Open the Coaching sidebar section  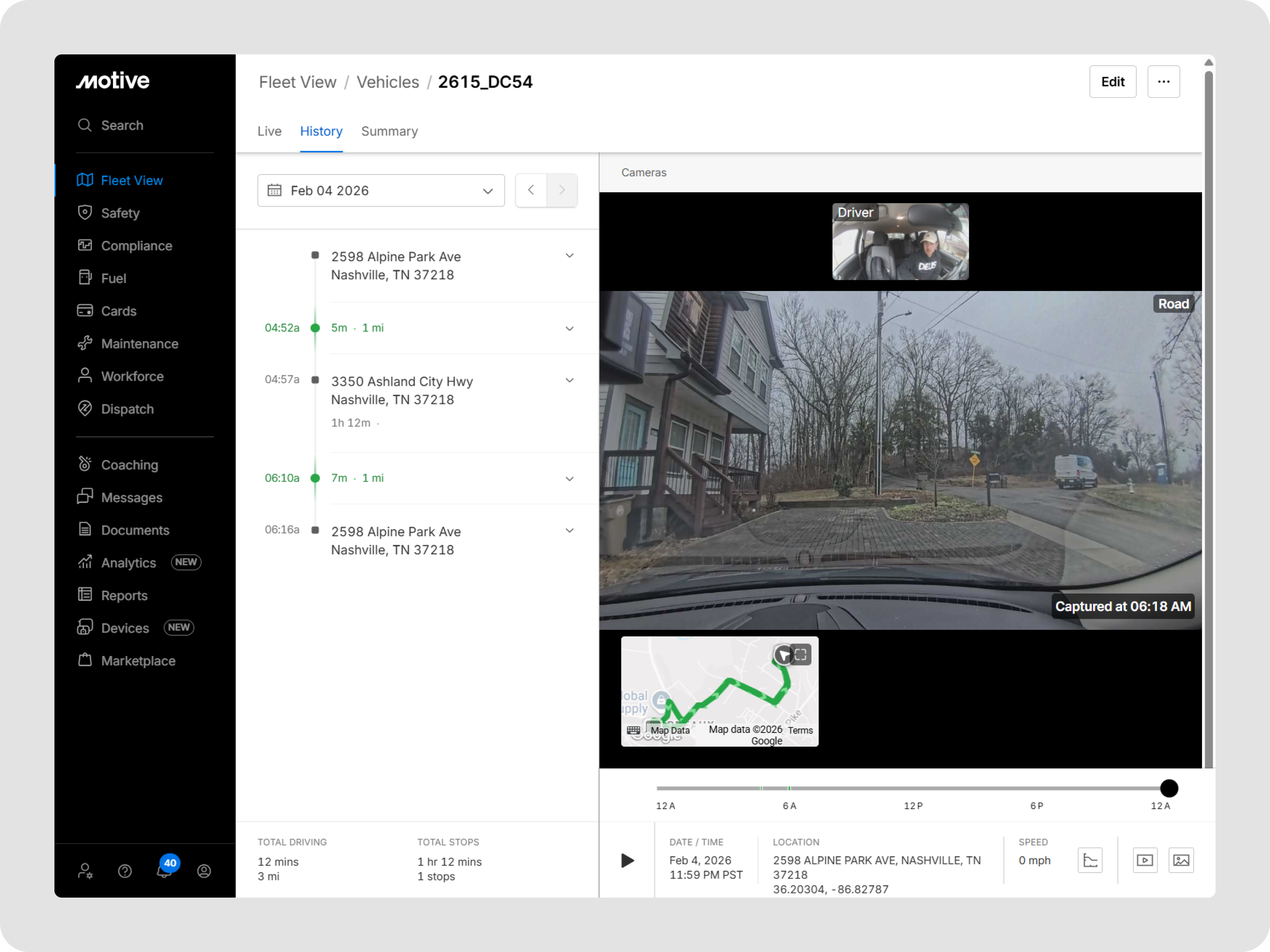coord(129,464)
